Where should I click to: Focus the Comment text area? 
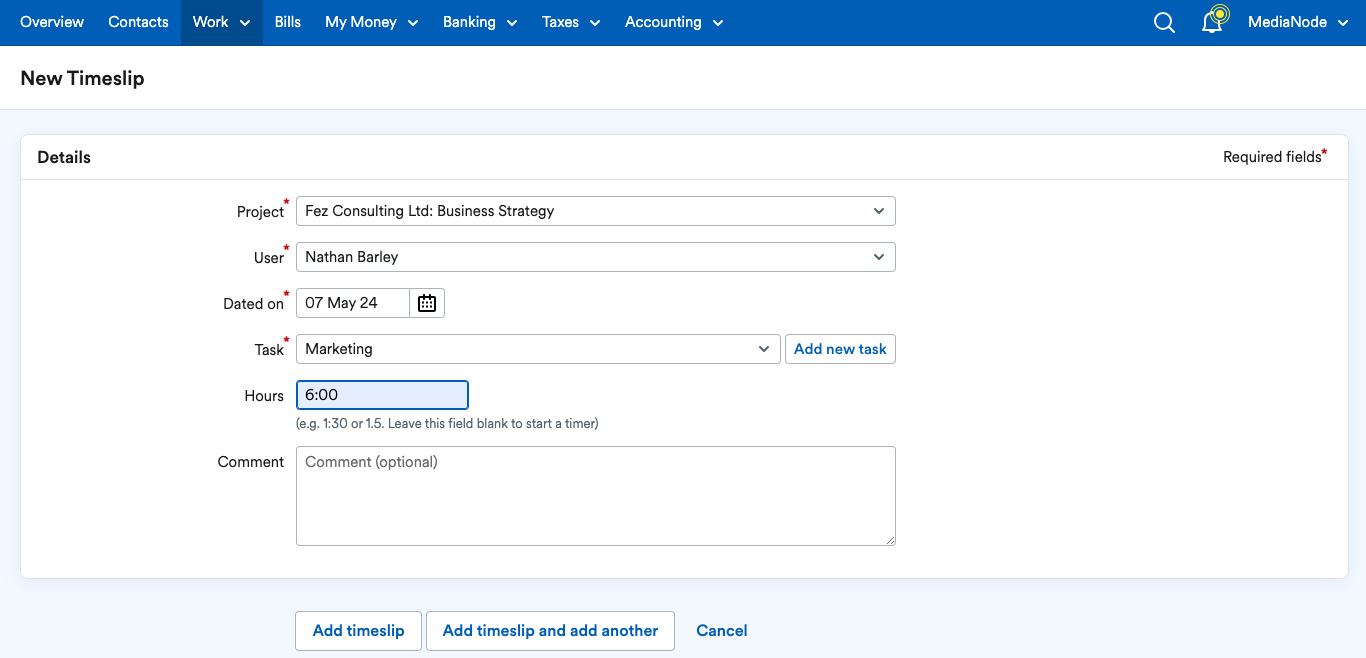596,496
